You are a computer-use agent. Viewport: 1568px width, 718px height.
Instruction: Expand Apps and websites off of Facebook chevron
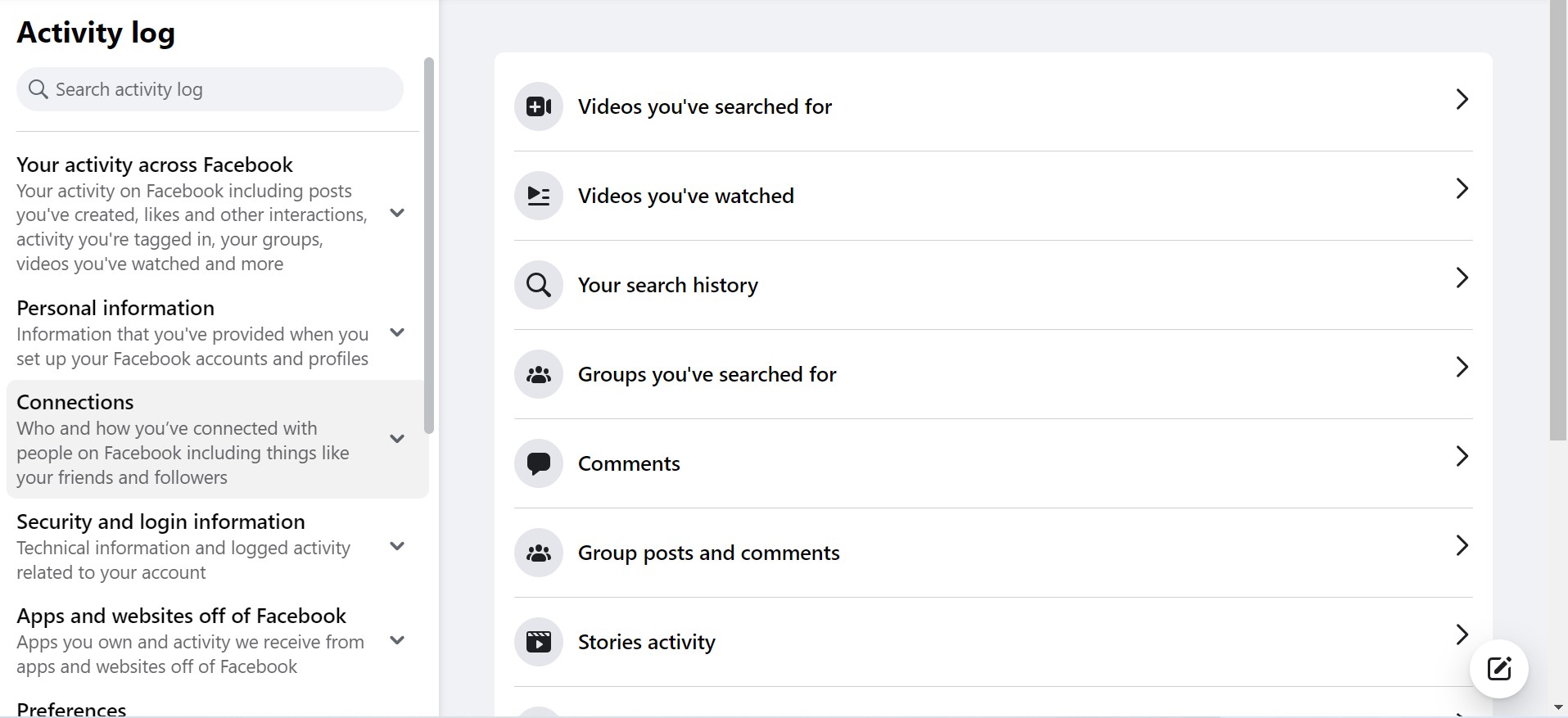point(397,641)
